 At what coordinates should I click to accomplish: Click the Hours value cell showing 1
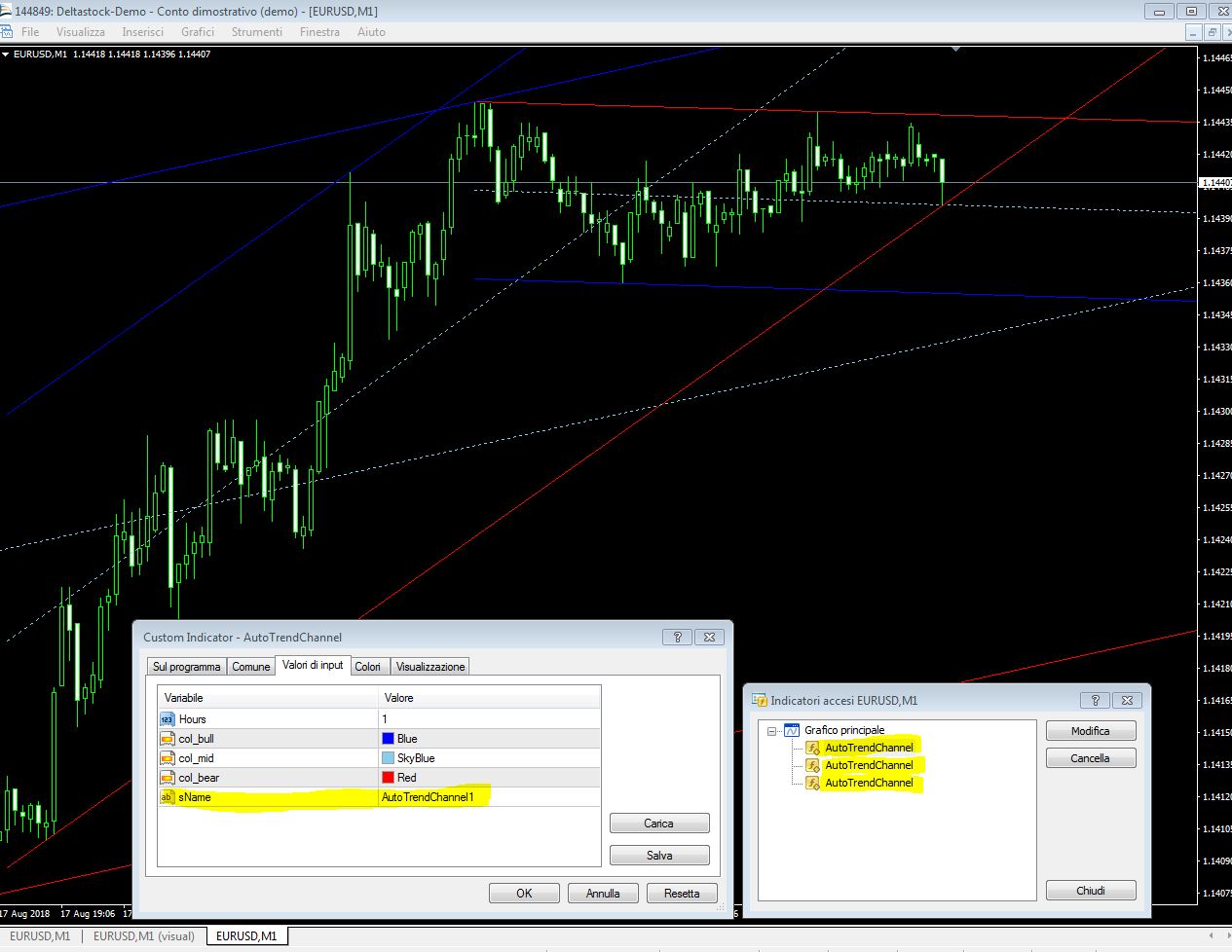tap(489, 719)
